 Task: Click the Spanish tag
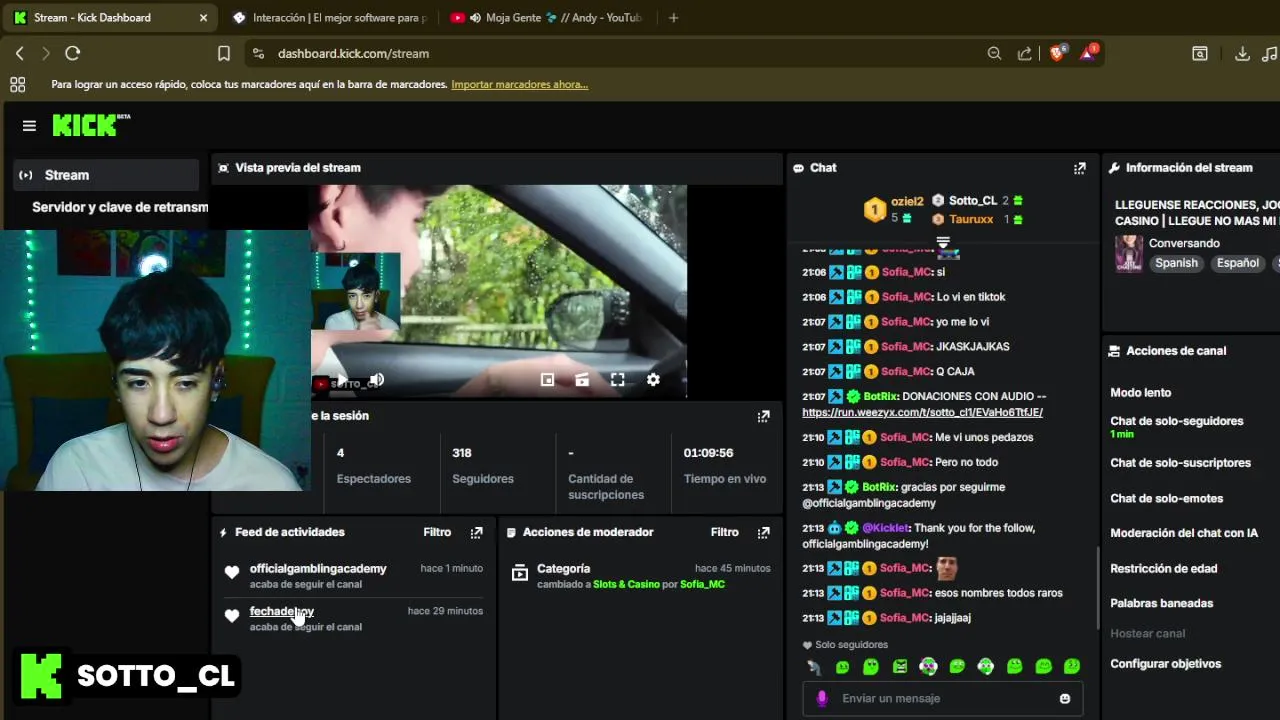[x=1176, y=263]
